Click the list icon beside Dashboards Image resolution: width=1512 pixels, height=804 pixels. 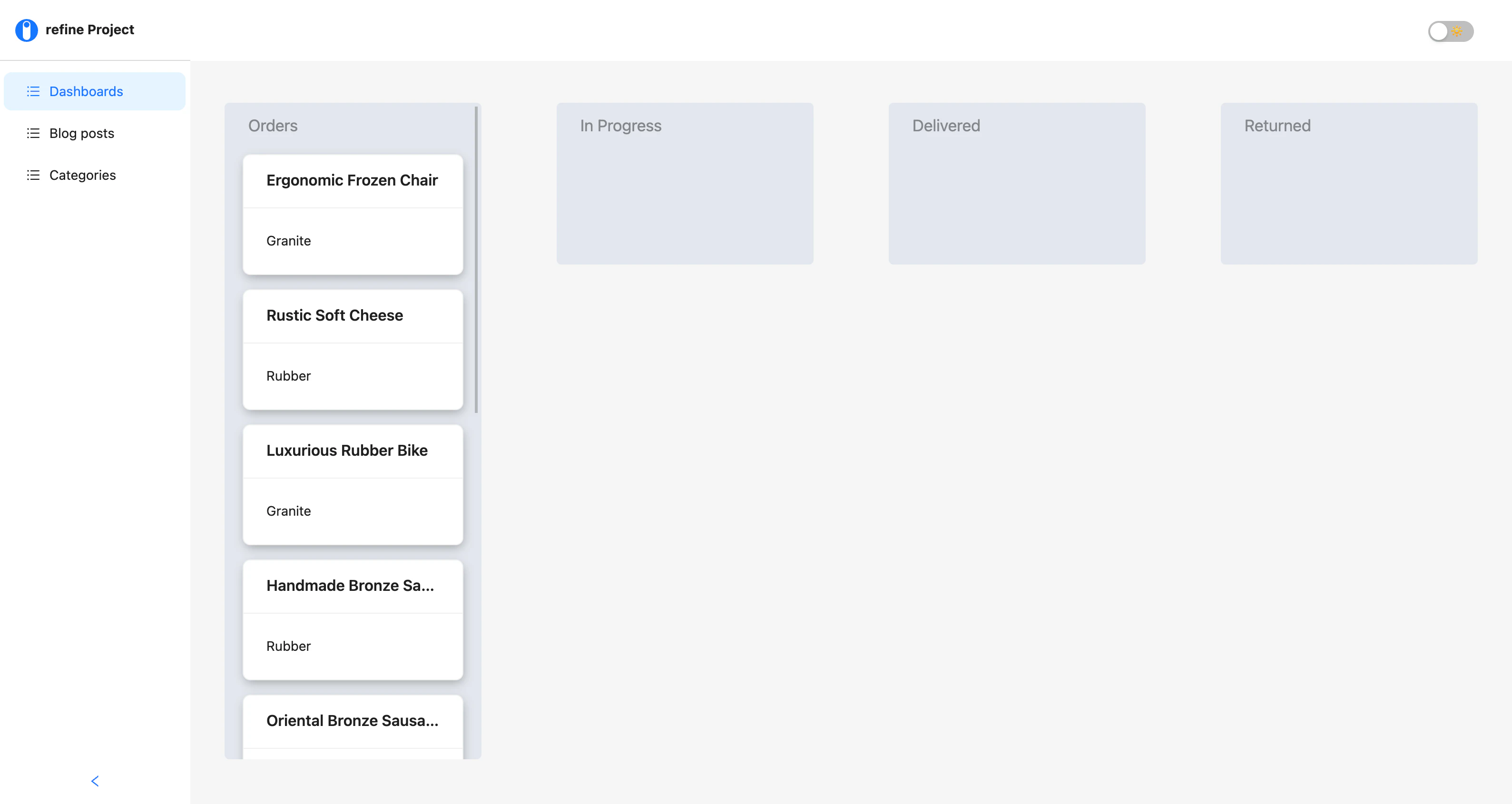33,91
